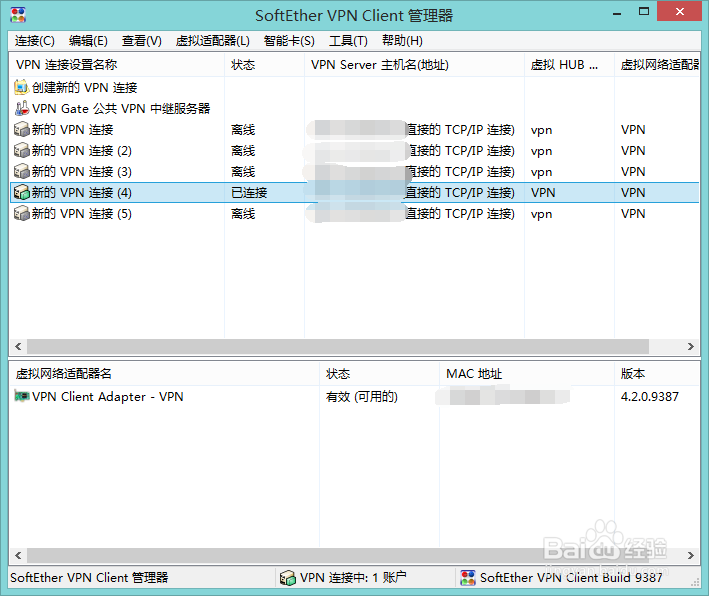Image resolution: width=709 pixels, height=596 pixels.
Task: Click the SoftEther title bar app icon
Action: [x=18, y=15]
